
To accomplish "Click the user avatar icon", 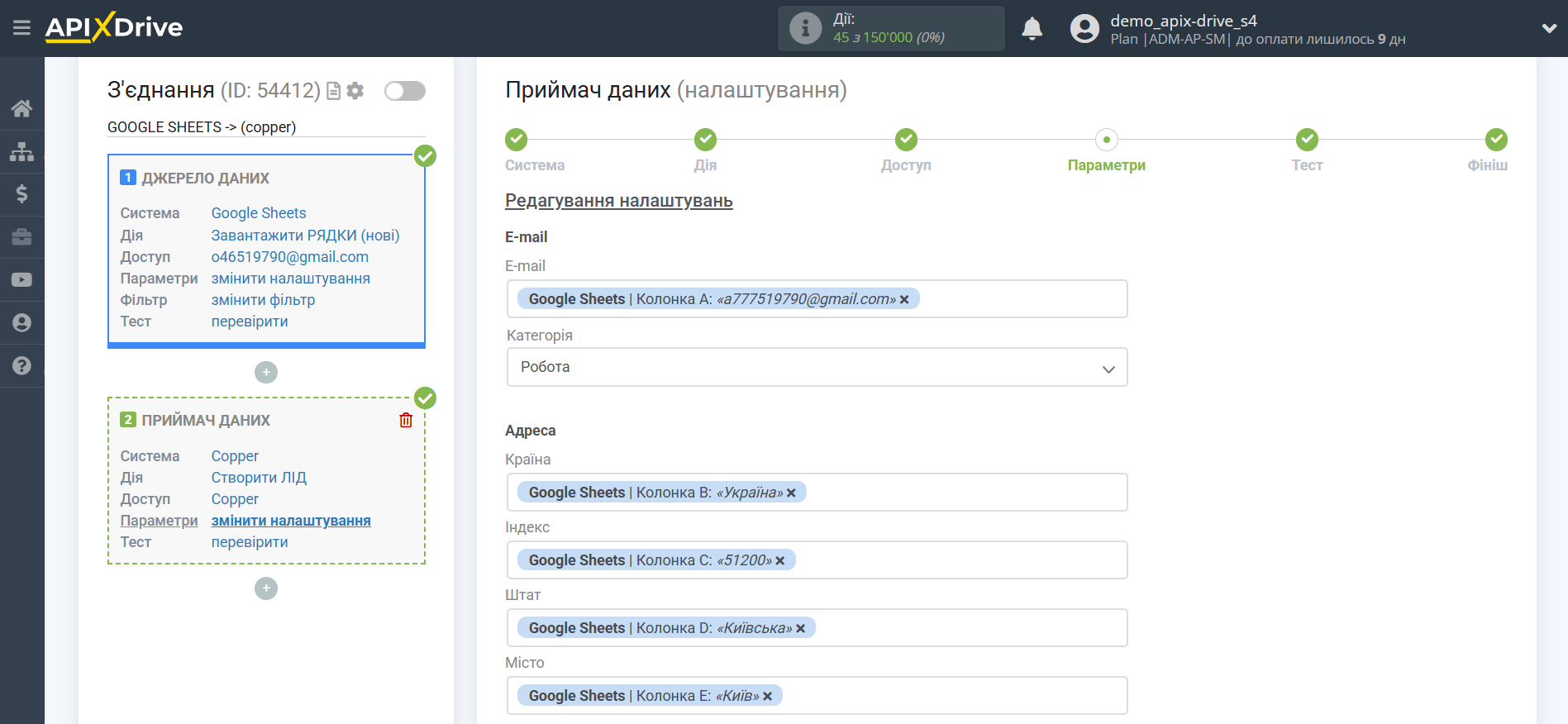I will pyautogui.click(x=1084, y=29).
